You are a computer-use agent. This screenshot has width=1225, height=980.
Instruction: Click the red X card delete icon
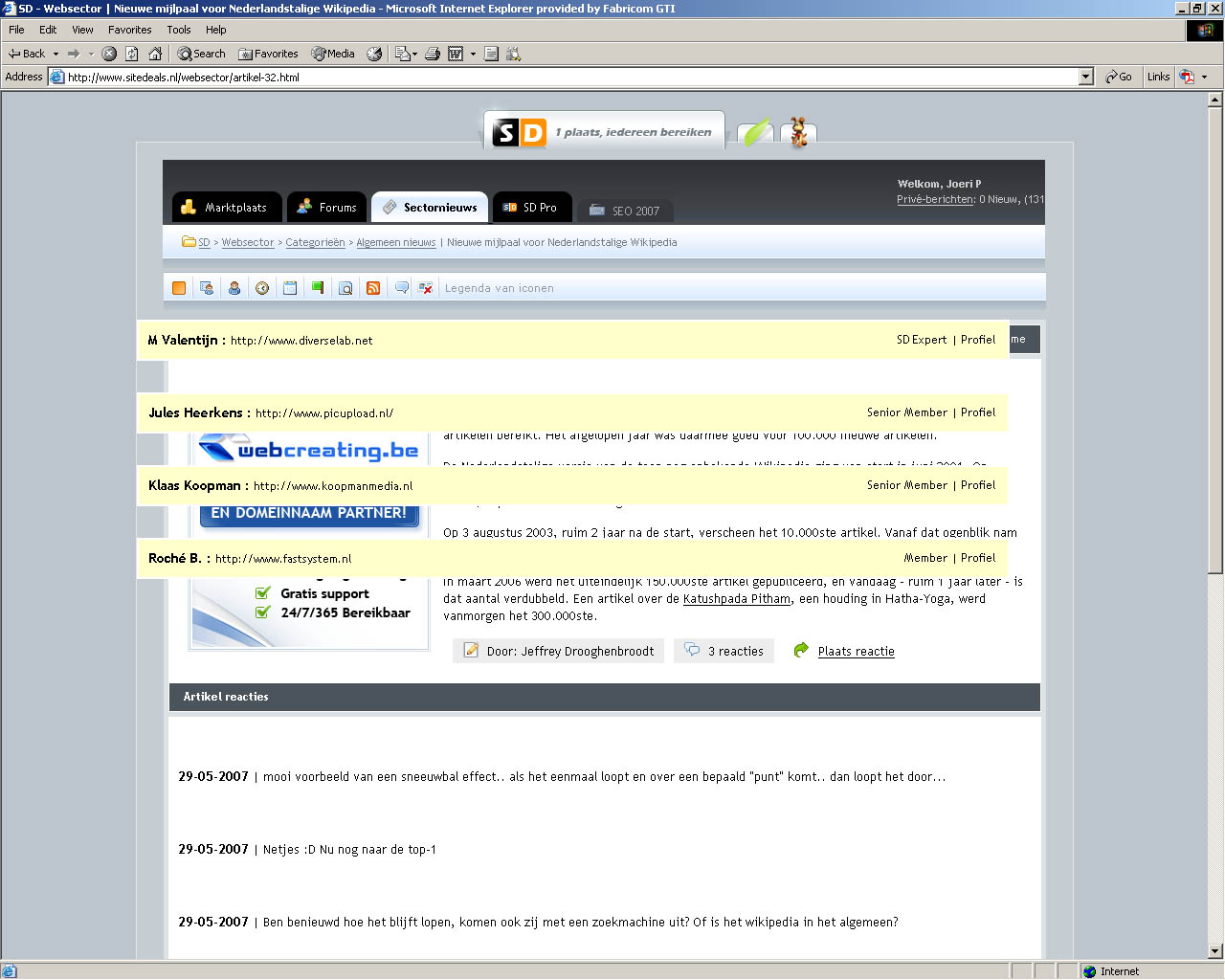(426, 287)
